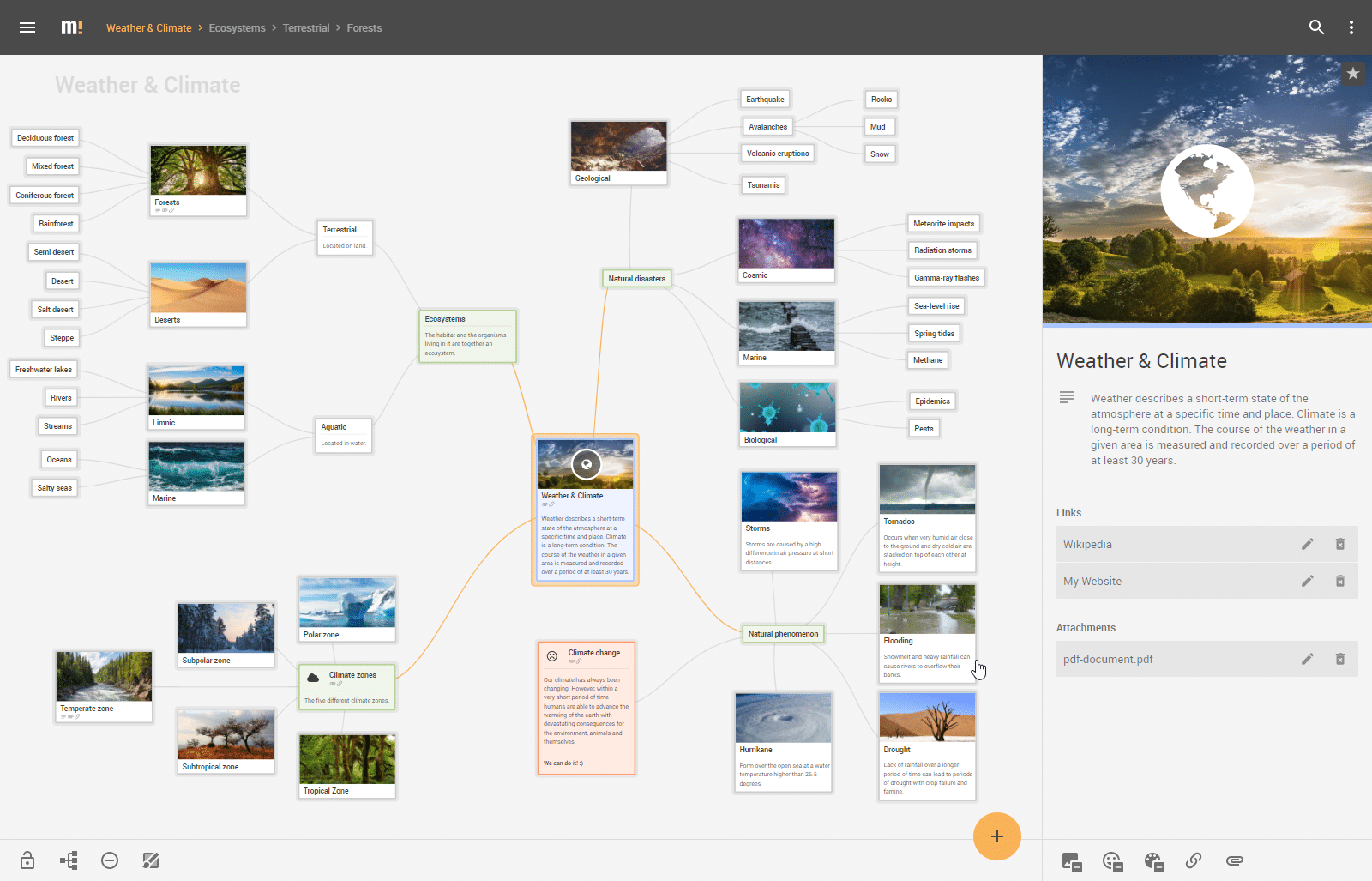Viewport: 1372px width, 881px height.
Task: Go to Ecosystems breadcrumb
Action: (x=237, y=27)
